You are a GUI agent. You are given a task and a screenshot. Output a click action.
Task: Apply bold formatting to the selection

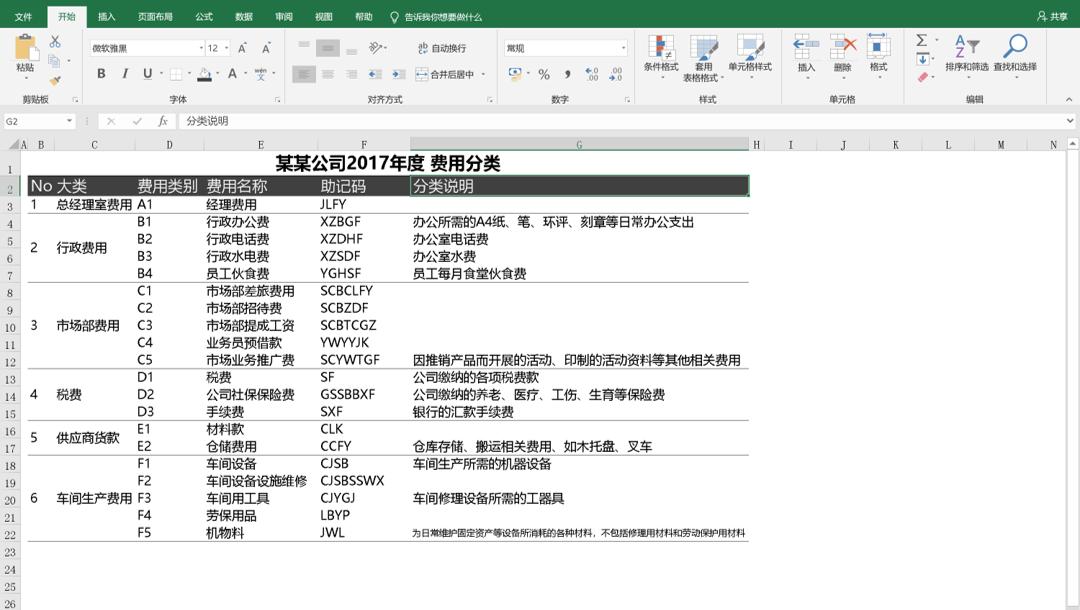pos(102,74)
